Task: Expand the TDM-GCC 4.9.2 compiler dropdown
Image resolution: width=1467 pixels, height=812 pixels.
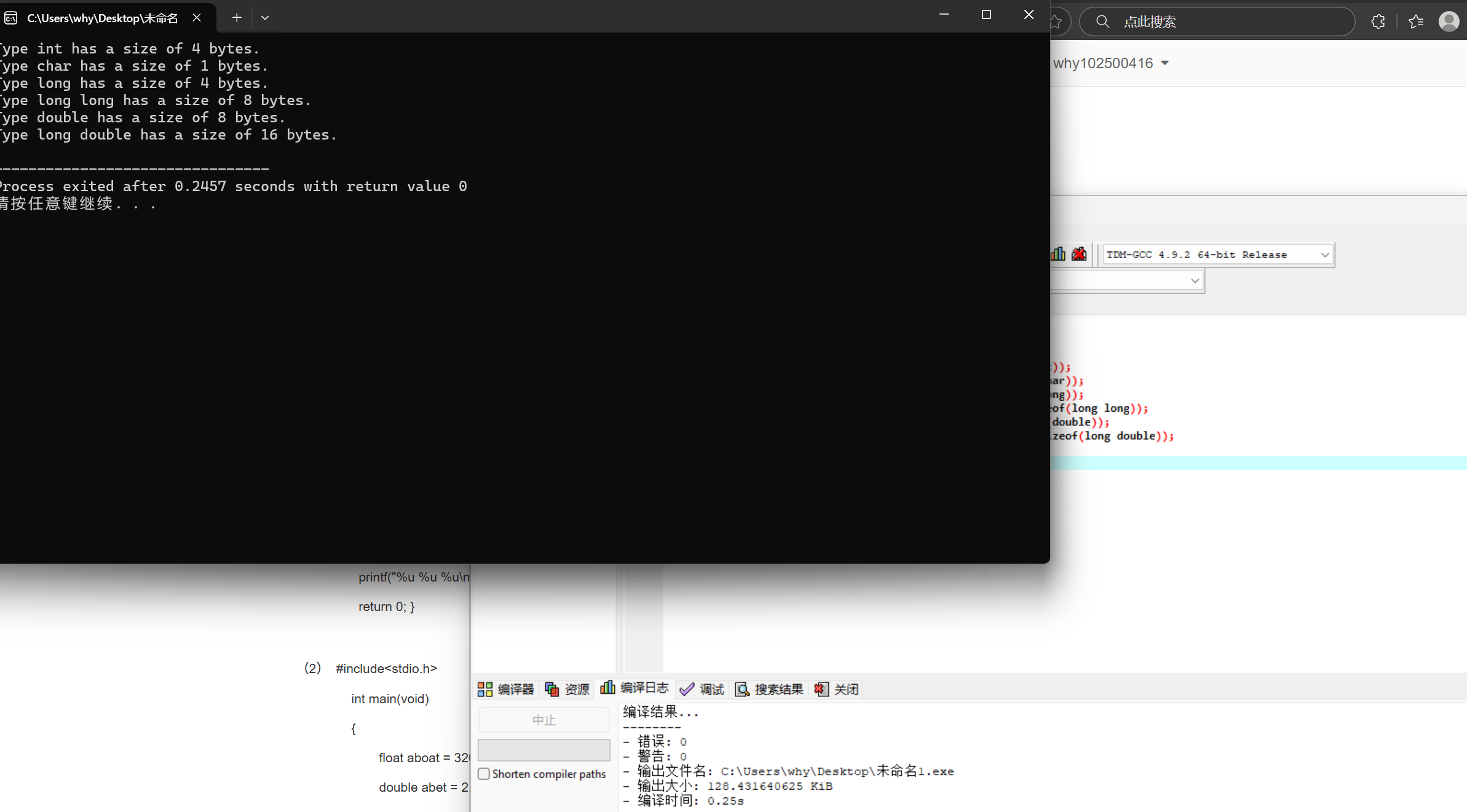Action: (1324, 254)
